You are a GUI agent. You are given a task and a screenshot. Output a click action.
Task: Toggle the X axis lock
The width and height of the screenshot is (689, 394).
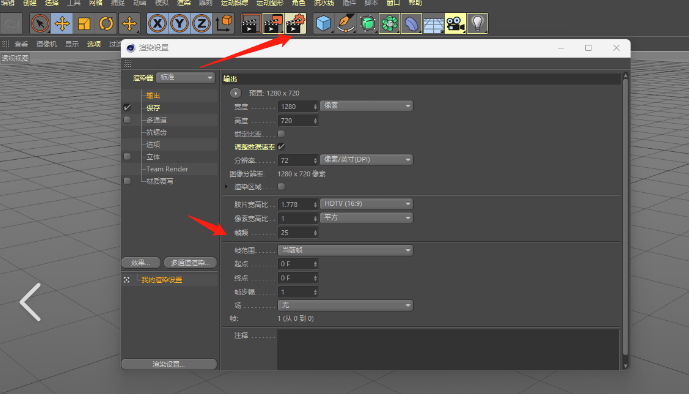[x=157, y=23]
